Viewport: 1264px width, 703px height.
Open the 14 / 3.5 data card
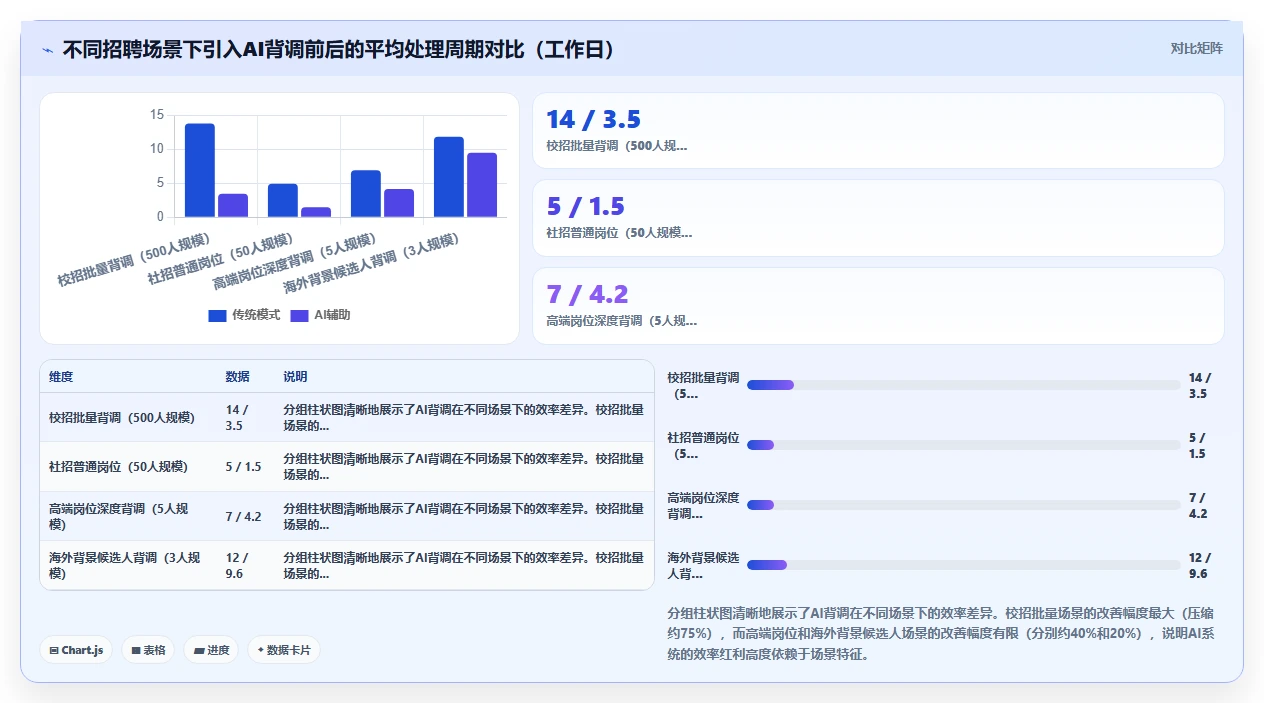pos(878,131)
